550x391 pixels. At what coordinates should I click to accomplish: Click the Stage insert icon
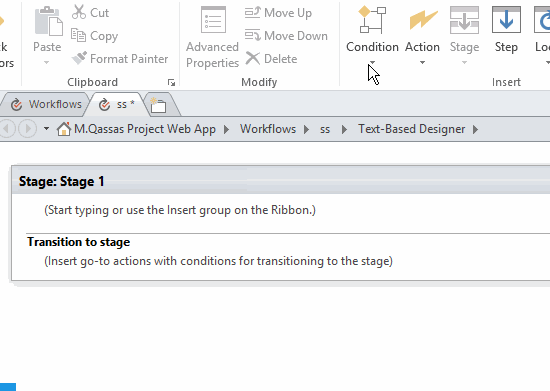pos(464,20)
